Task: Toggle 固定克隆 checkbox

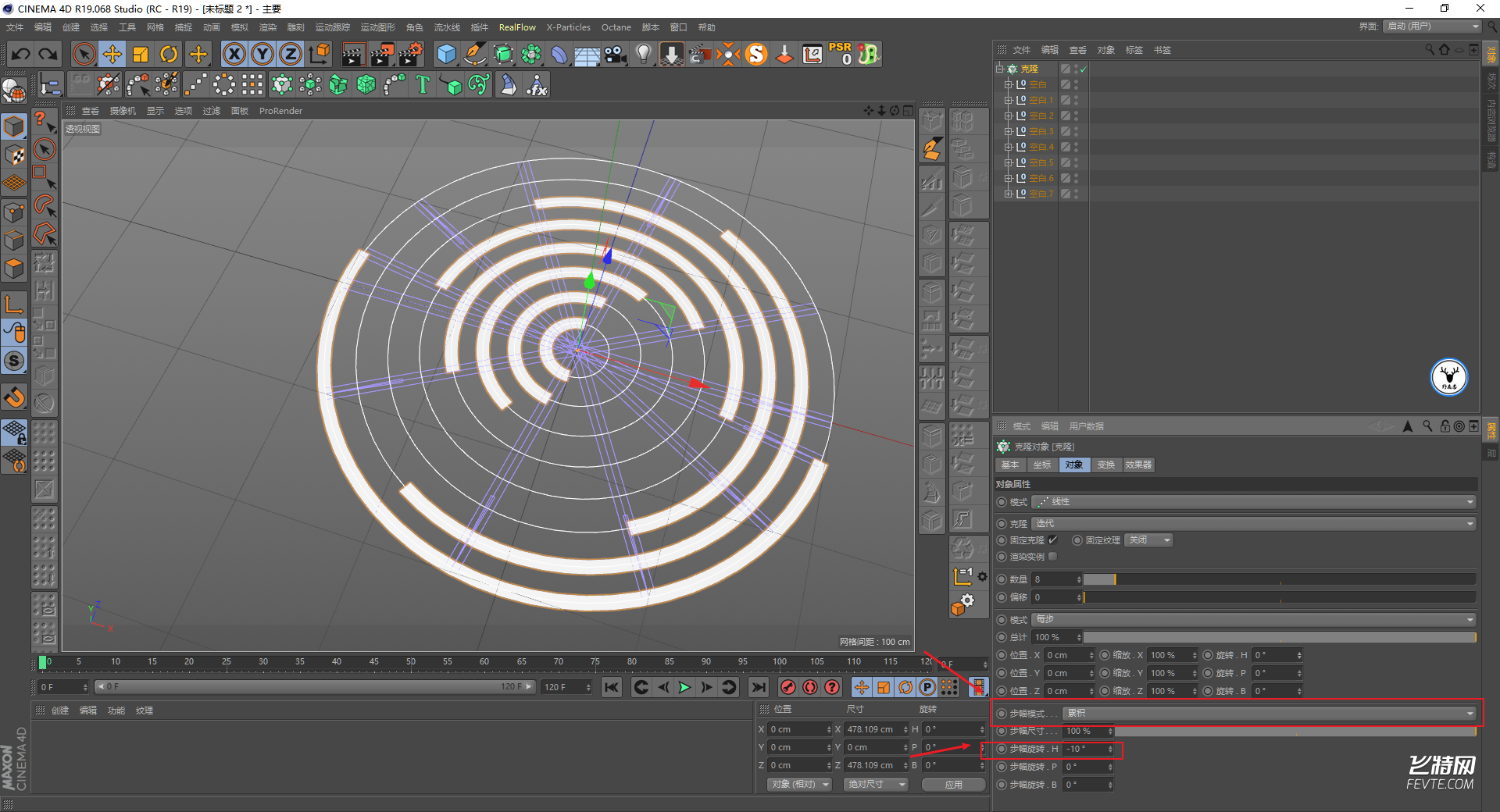Action: [1052, 540]
